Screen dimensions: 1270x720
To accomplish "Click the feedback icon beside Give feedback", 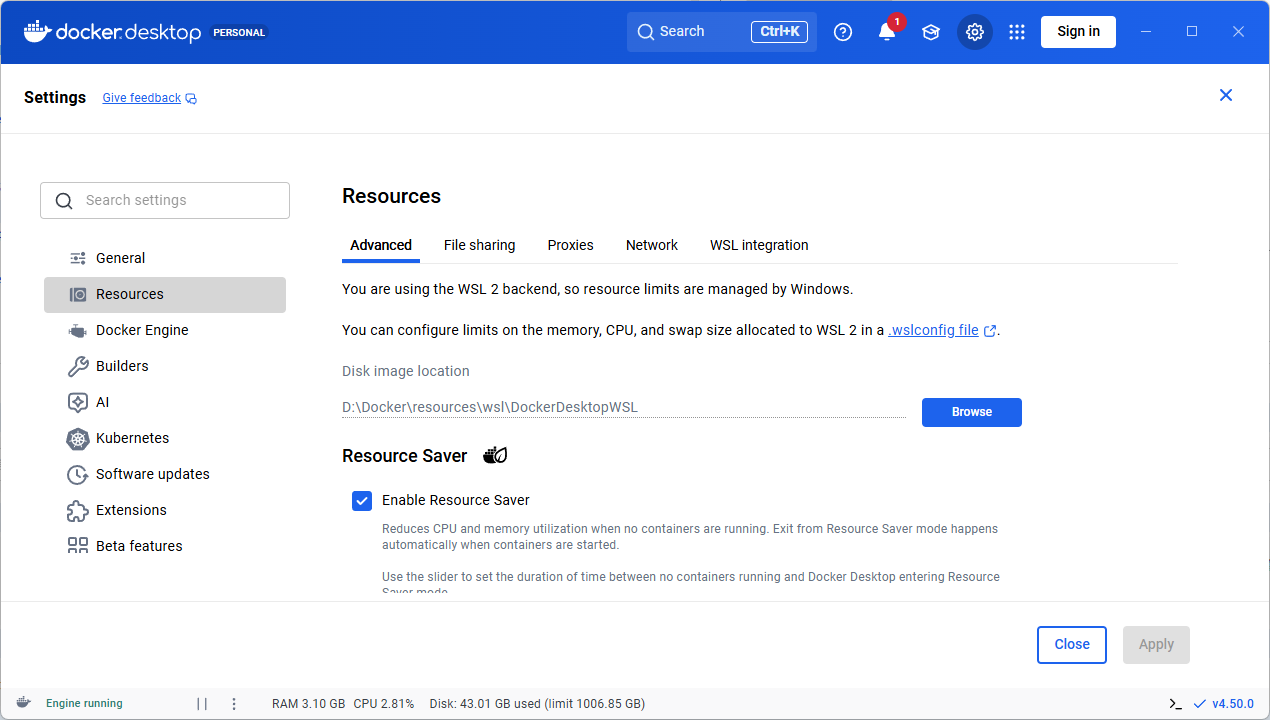I will point(191,98).
